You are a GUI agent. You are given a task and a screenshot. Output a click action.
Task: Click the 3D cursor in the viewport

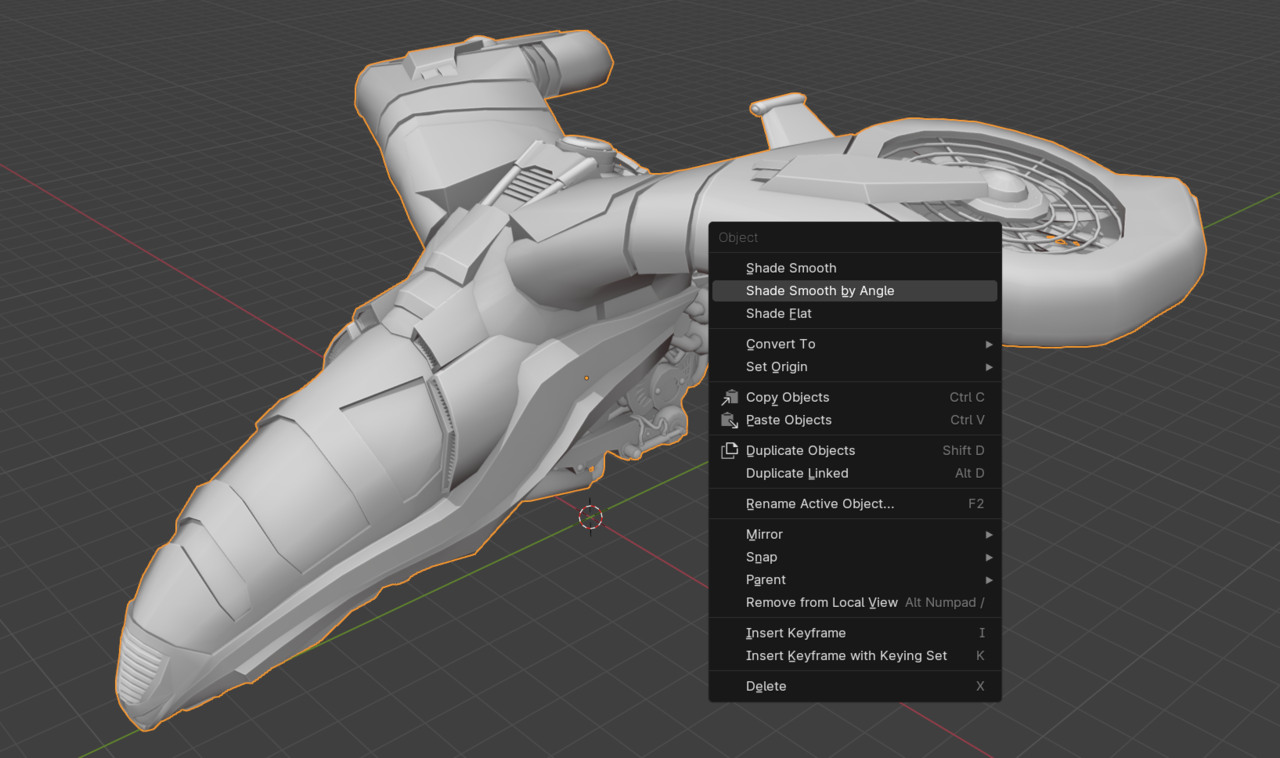pyautogui.click(x=591, y=517)
